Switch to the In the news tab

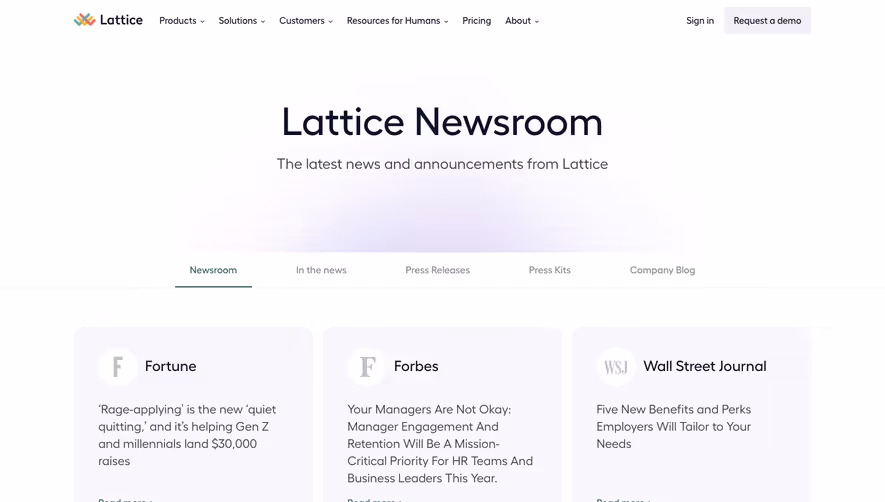point(321,270)
